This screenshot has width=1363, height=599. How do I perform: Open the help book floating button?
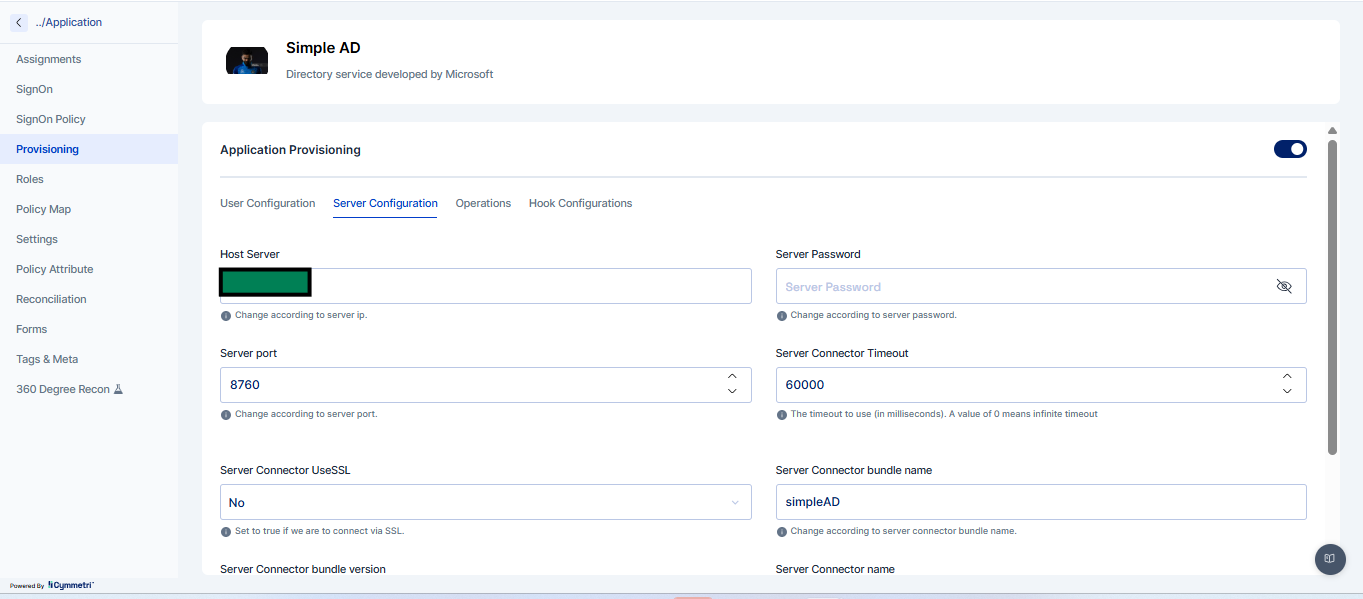(x=1329, y=558)
